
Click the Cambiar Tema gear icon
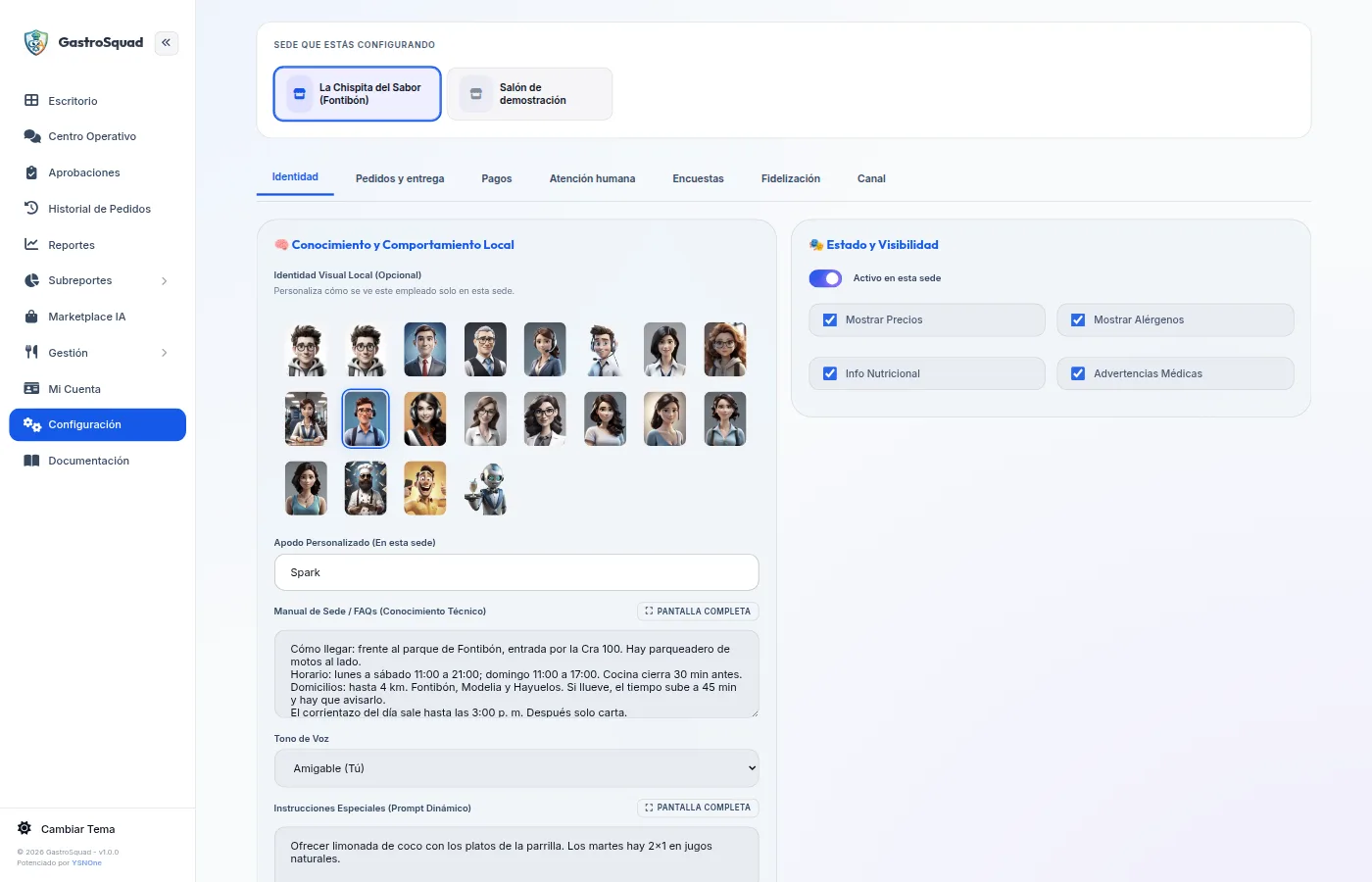pos(24,829)
